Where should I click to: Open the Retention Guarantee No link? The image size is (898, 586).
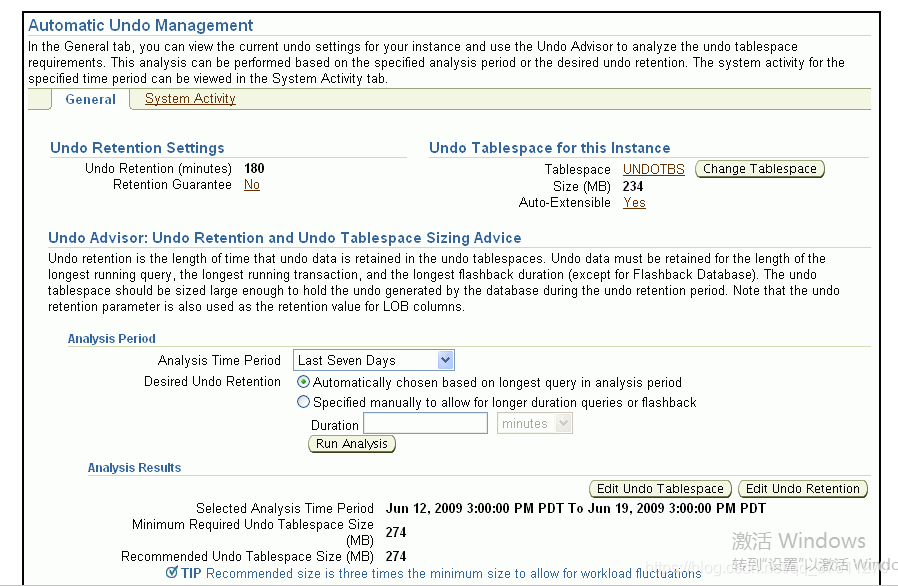[251, 184]
